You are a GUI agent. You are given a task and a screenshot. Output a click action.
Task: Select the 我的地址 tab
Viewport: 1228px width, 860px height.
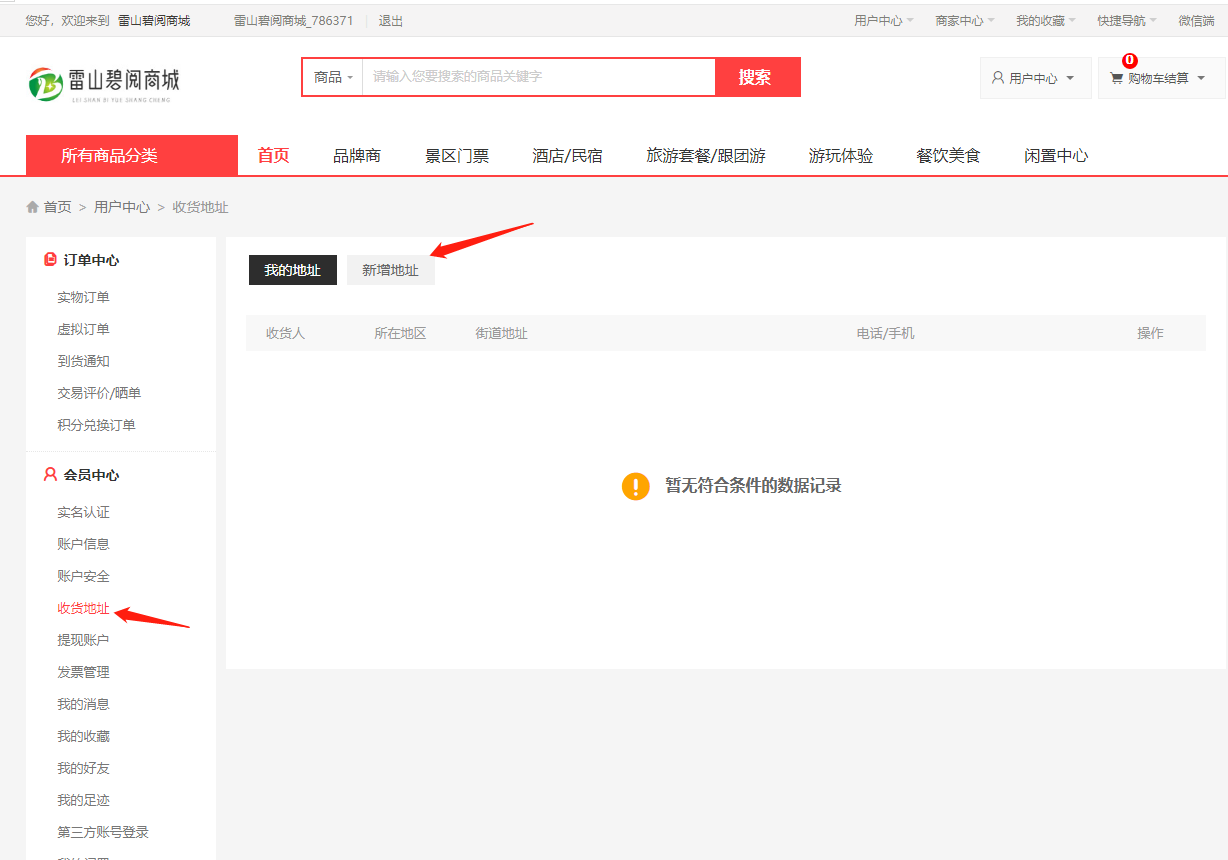click(292, 270)
